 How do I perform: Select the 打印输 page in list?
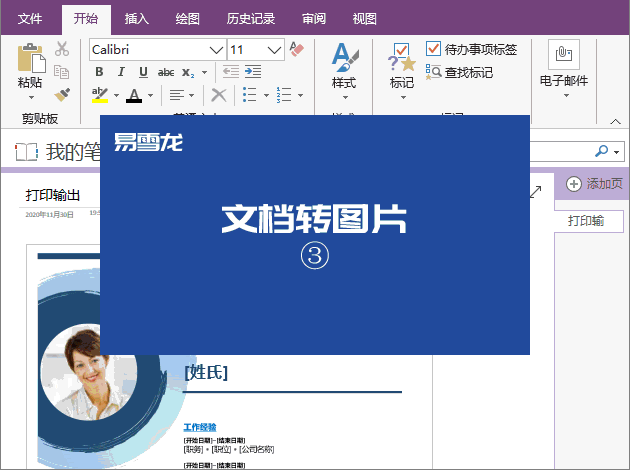coord(589,221)
